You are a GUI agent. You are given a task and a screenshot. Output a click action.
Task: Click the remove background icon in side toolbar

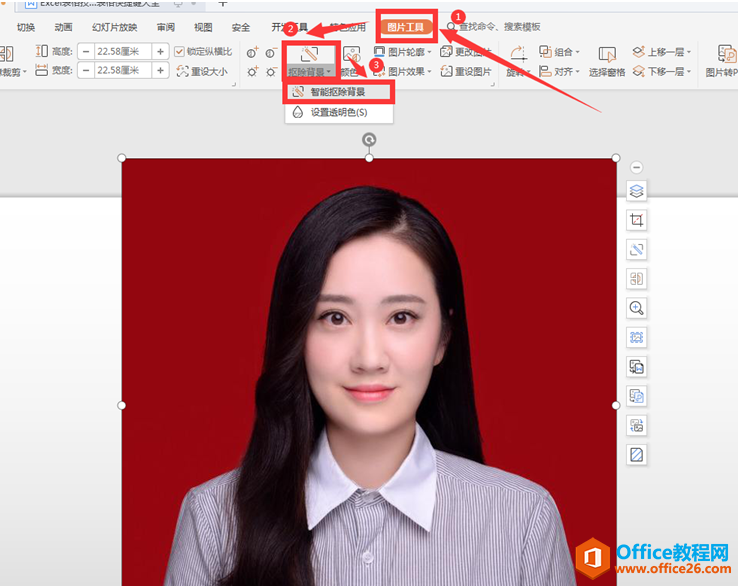click(x=636, y=249)
